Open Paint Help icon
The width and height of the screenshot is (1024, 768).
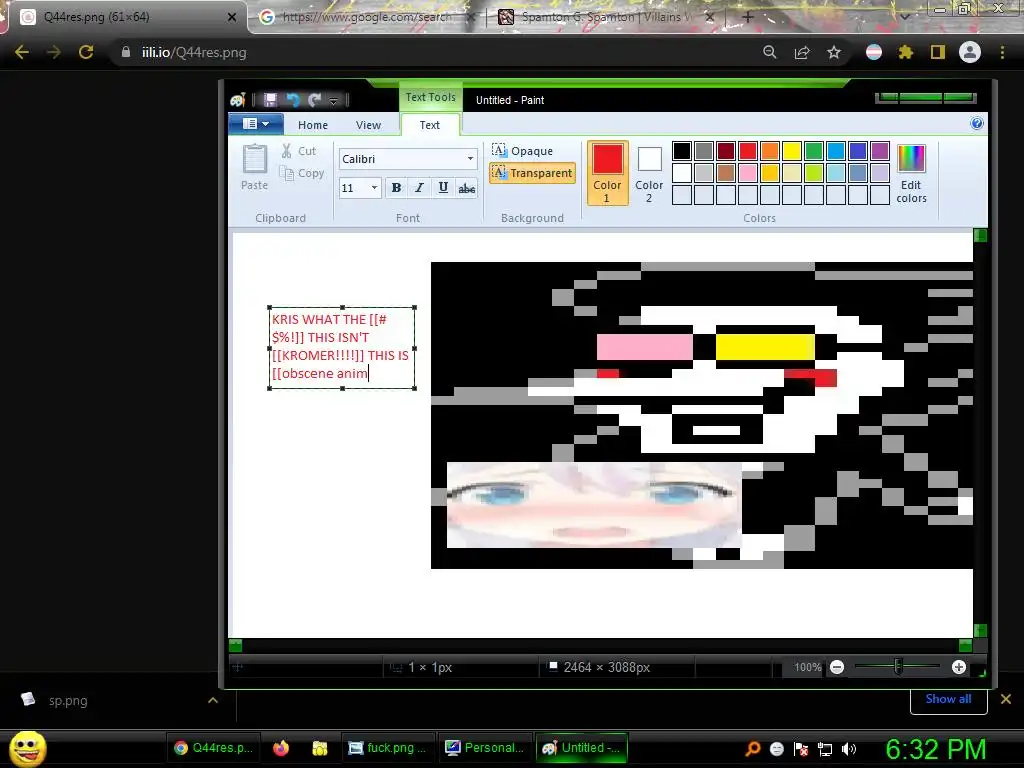(977, 123)
